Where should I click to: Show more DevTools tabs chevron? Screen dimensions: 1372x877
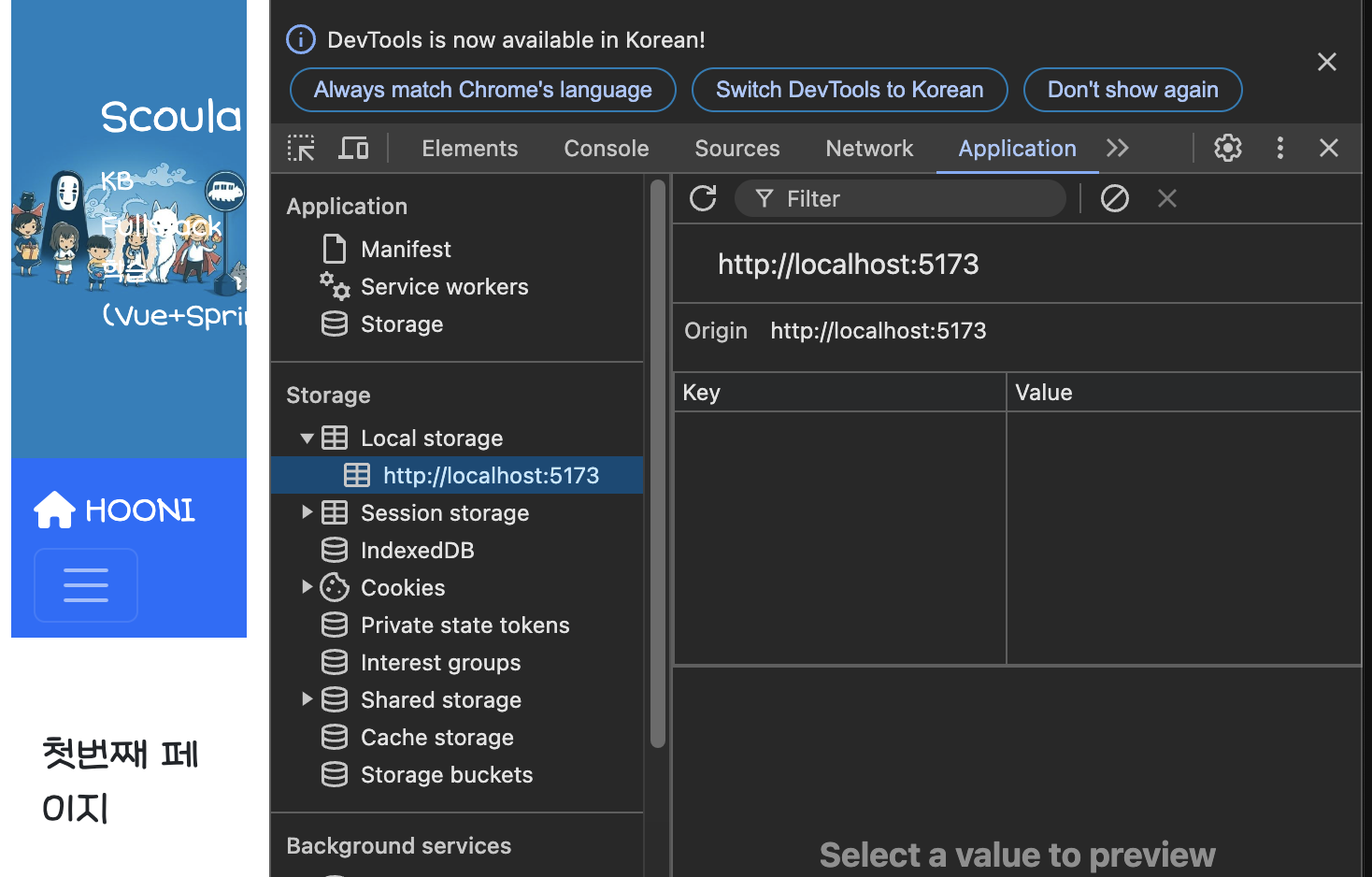click(1117, 148)
